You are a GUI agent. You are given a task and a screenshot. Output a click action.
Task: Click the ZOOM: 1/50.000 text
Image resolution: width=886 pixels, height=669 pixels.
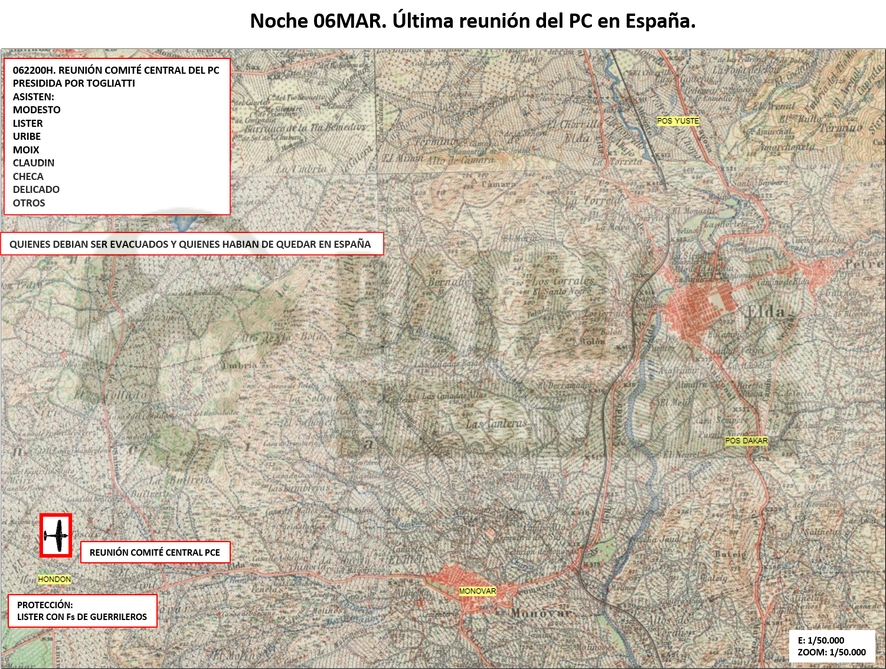point(831,652)
